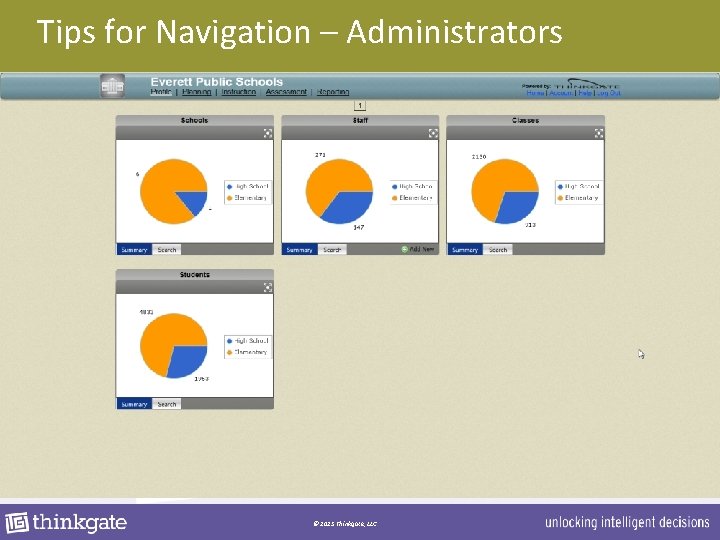The image size is (720, 540).
Task: Select the Summary tab in Students panel
Action: point(134,404)
